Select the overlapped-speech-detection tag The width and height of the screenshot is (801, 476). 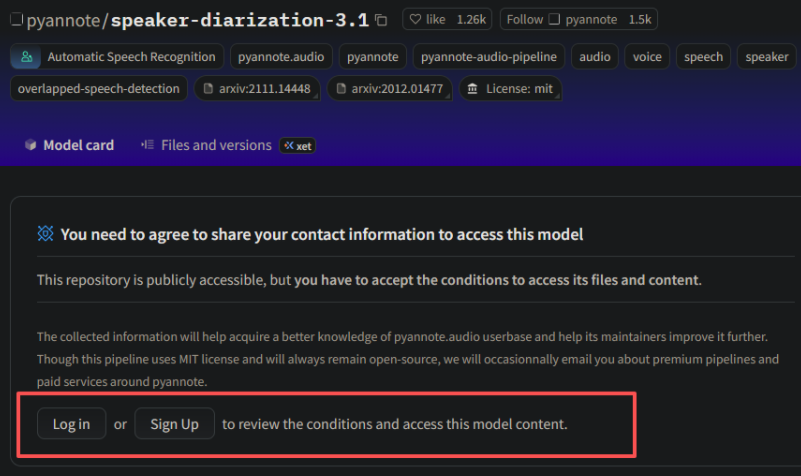click(99, 88)
